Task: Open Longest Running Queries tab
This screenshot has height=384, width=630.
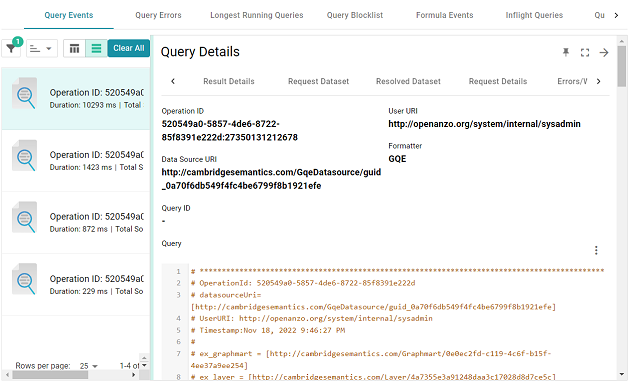Action: [257, 15]
